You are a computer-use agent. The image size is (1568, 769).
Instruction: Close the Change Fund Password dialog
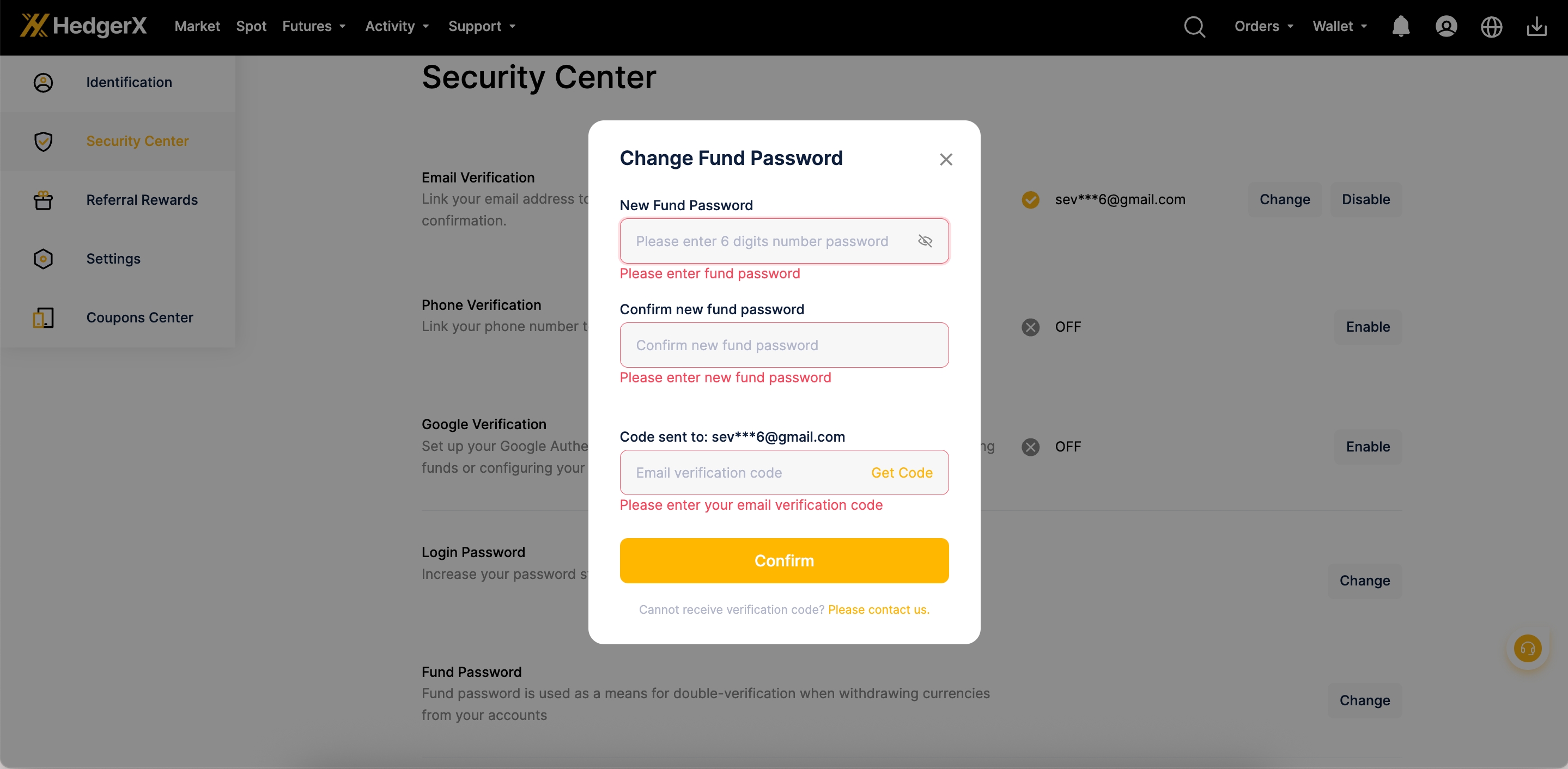point(945,160)
